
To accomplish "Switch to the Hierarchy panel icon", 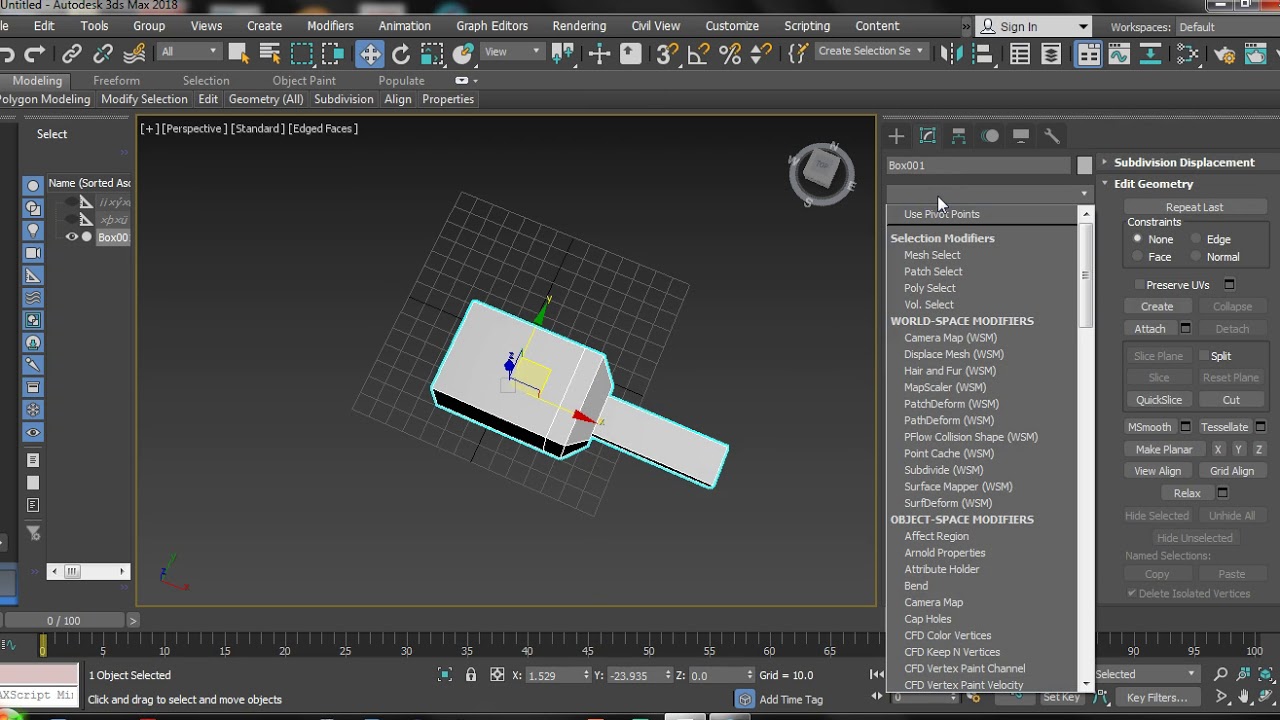I will pyautogui.click(x=959, y=136).
